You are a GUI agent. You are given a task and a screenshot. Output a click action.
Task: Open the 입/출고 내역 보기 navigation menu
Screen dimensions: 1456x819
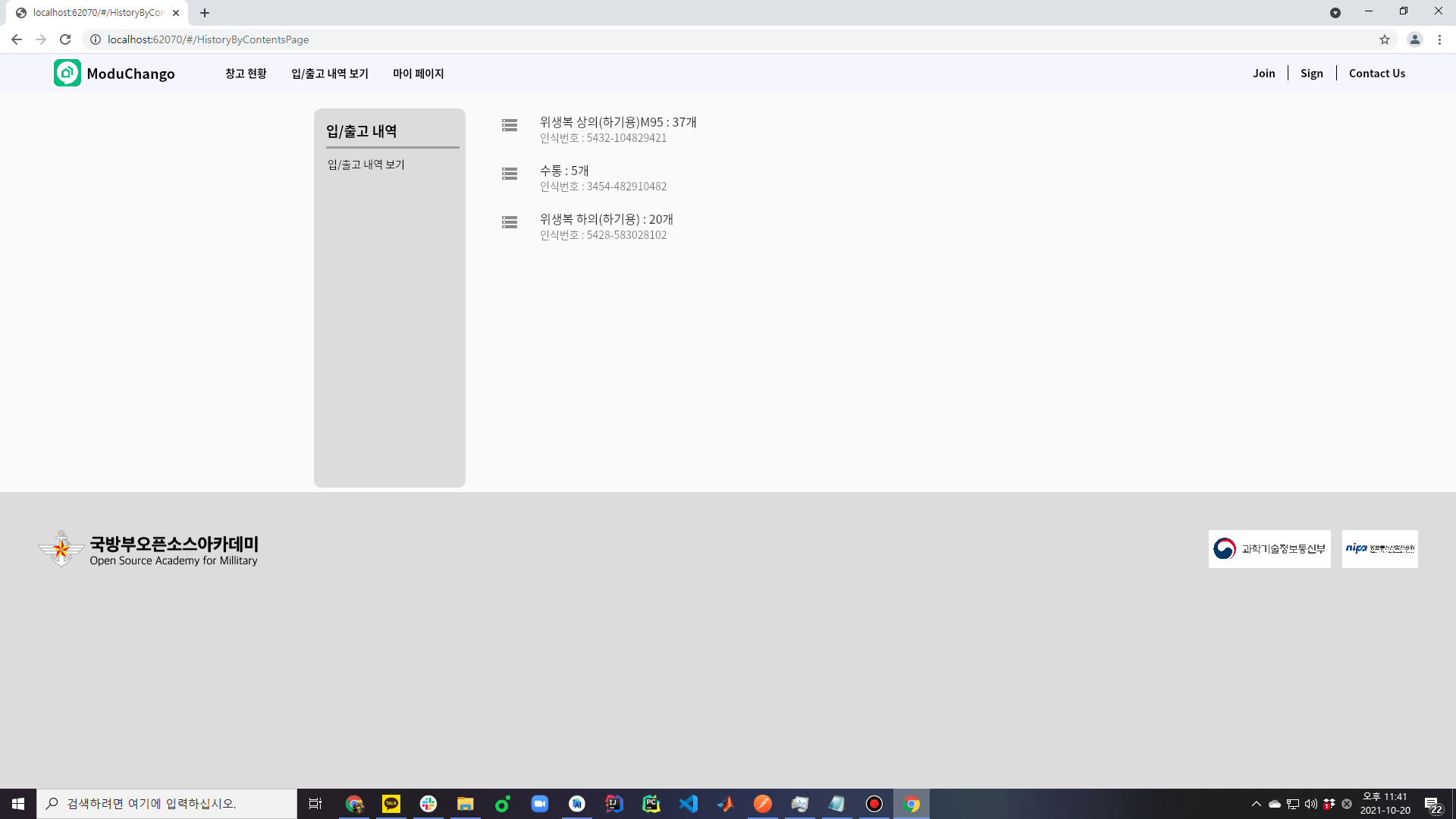[x=330, y=74]
